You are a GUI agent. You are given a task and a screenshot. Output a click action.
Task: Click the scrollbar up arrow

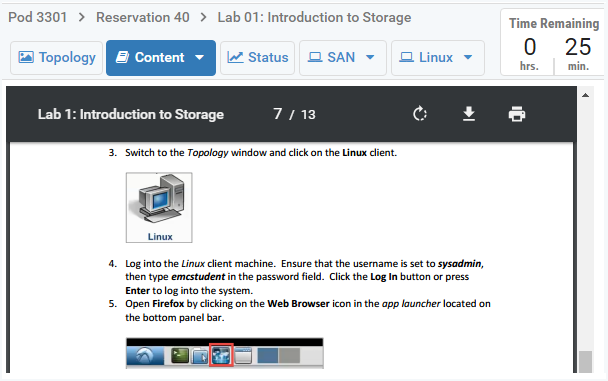point(586,95)
